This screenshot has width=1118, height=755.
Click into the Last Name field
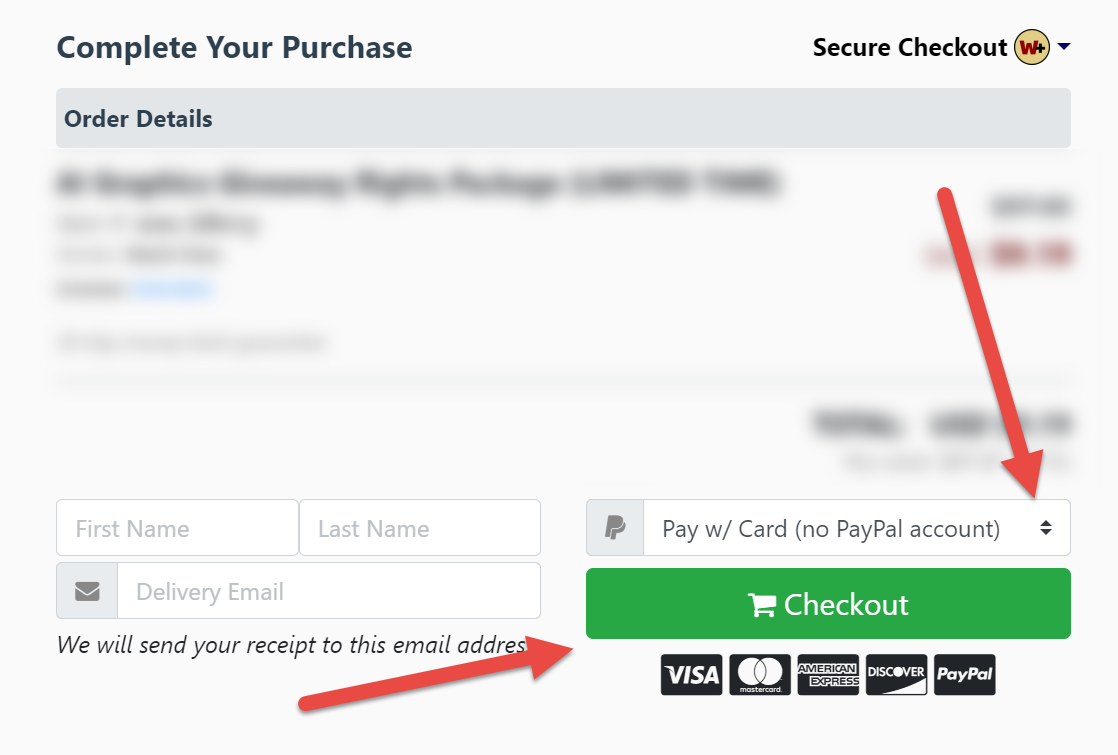pyautogui.click(x=420, y=528)
